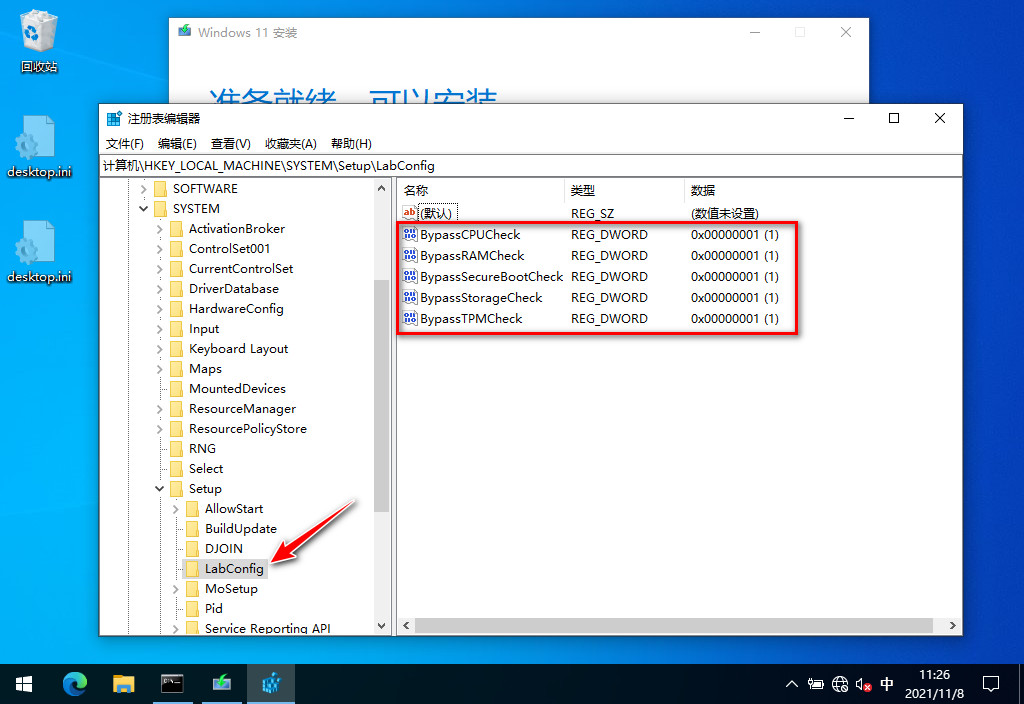Open the Windows Start button

(24, 684)
